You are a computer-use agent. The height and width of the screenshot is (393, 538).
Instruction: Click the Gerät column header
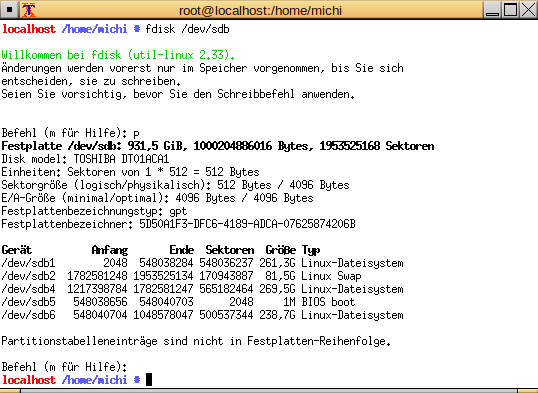click(16, 250)
